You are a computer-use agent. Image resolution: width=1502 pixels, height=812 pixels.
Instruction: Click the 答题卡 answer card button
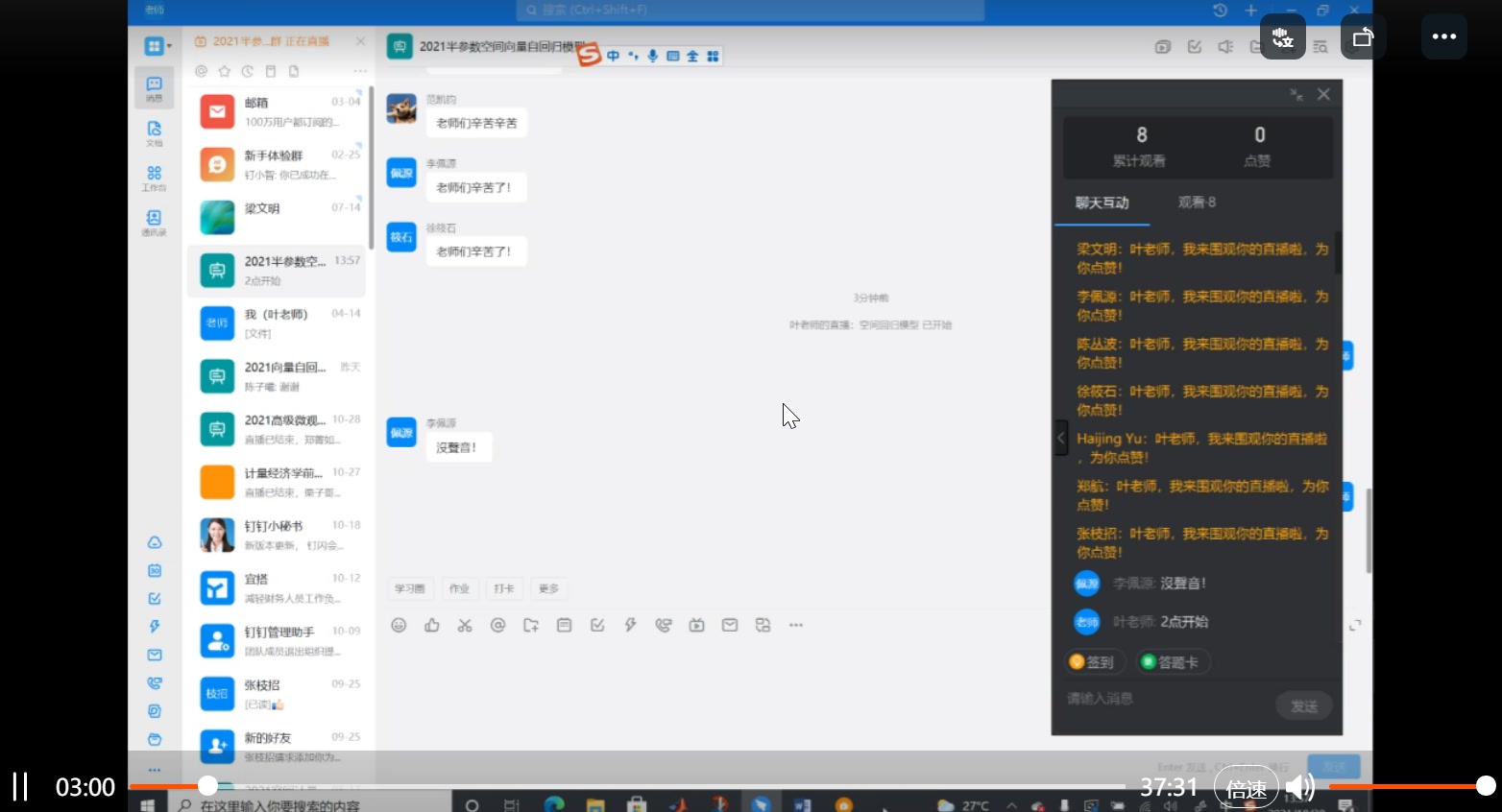(x=1171, y=662)
